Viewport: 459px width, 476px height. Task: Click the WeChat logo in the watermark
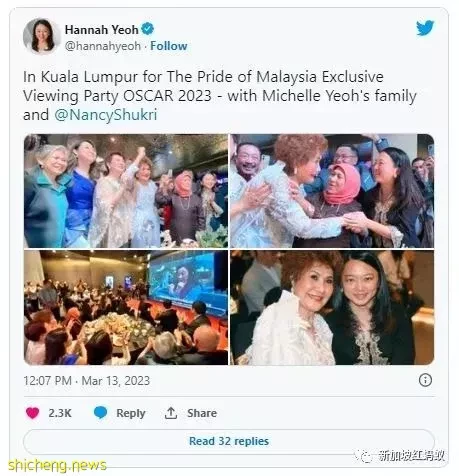[365, 456]
